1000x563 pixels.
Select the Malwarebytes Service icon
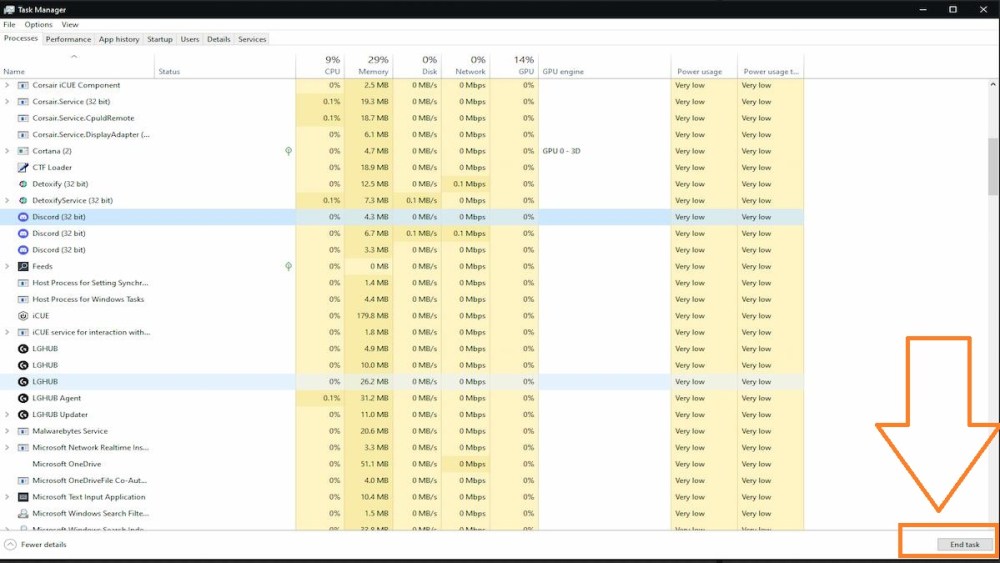click(23, 431)
